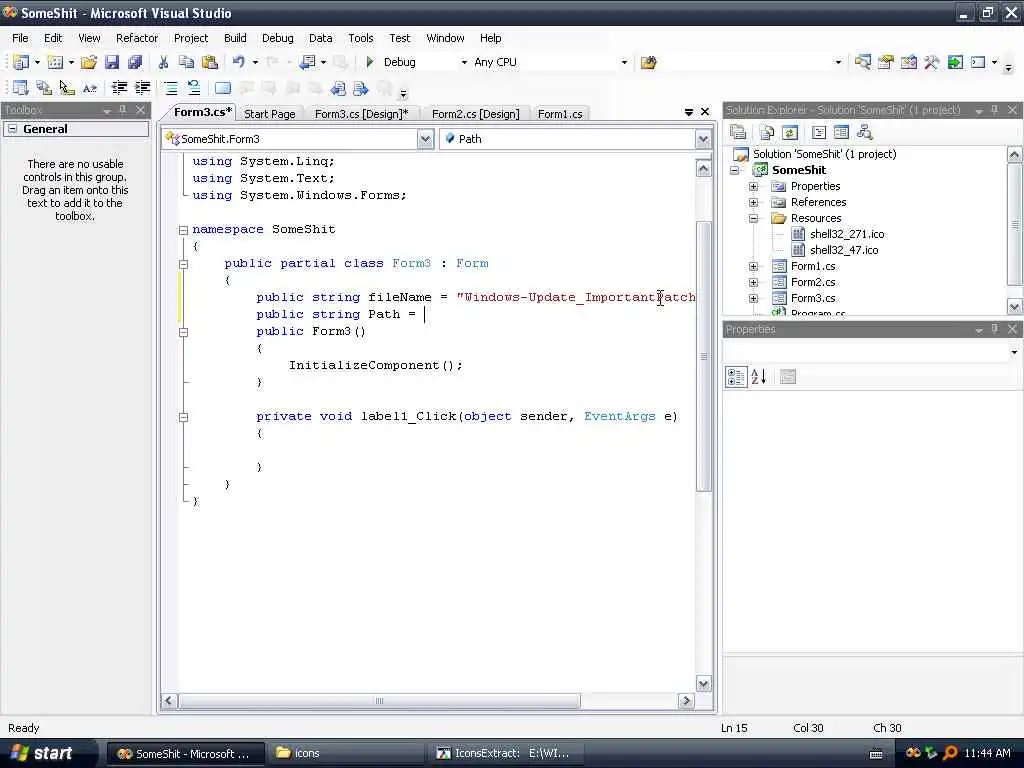Click the Command Window toolbar icon

[x=978, y=62]
